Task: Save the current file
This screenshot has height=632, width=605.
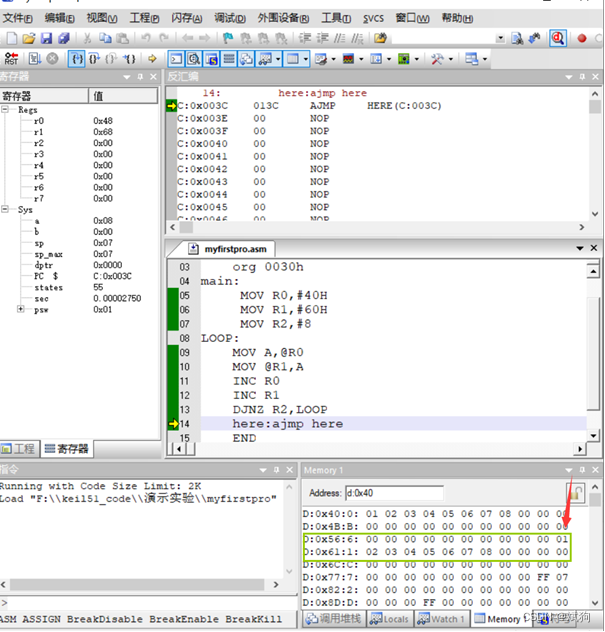Action: (47, 38)
